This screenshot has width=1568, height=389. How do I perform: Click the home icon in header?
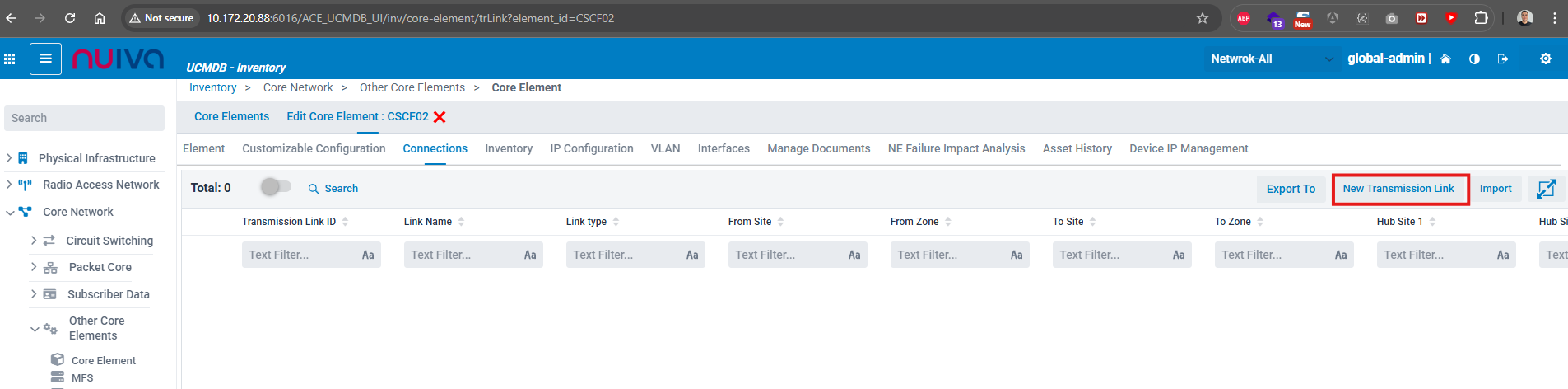click(1445, 59)
